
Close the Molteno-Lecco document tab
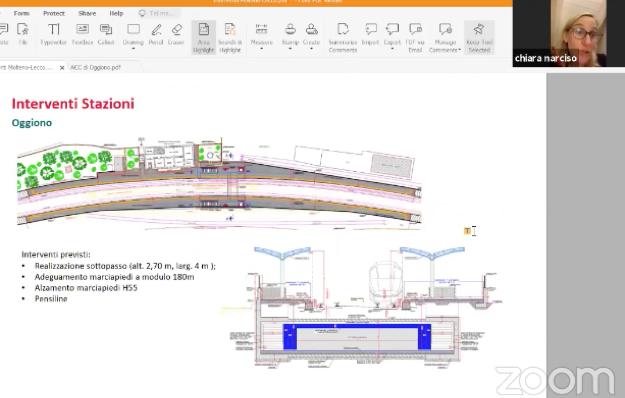tap(62, 68)
